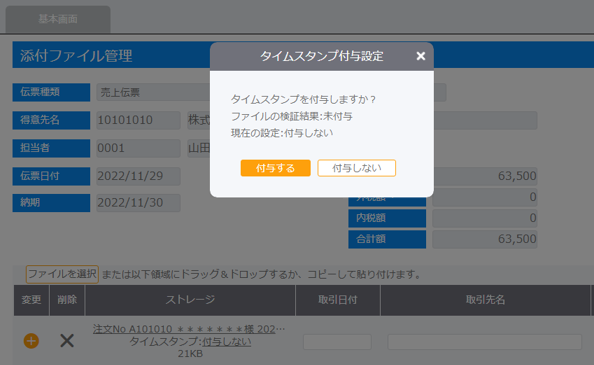Image resolution: width=594 pixels, height=365 pixels.
Task: Click the 取引先名 column header
Action: (485, 300)
